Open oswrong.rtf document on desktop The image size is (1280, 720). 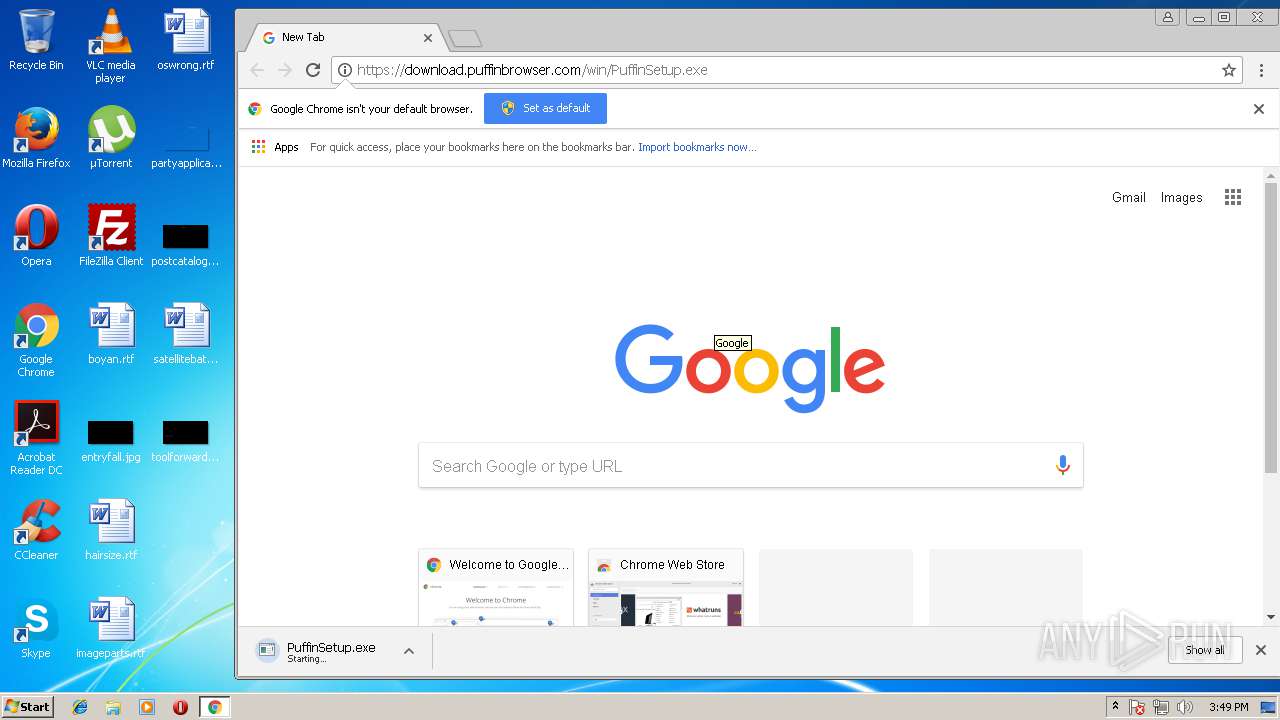click(186, 40)
